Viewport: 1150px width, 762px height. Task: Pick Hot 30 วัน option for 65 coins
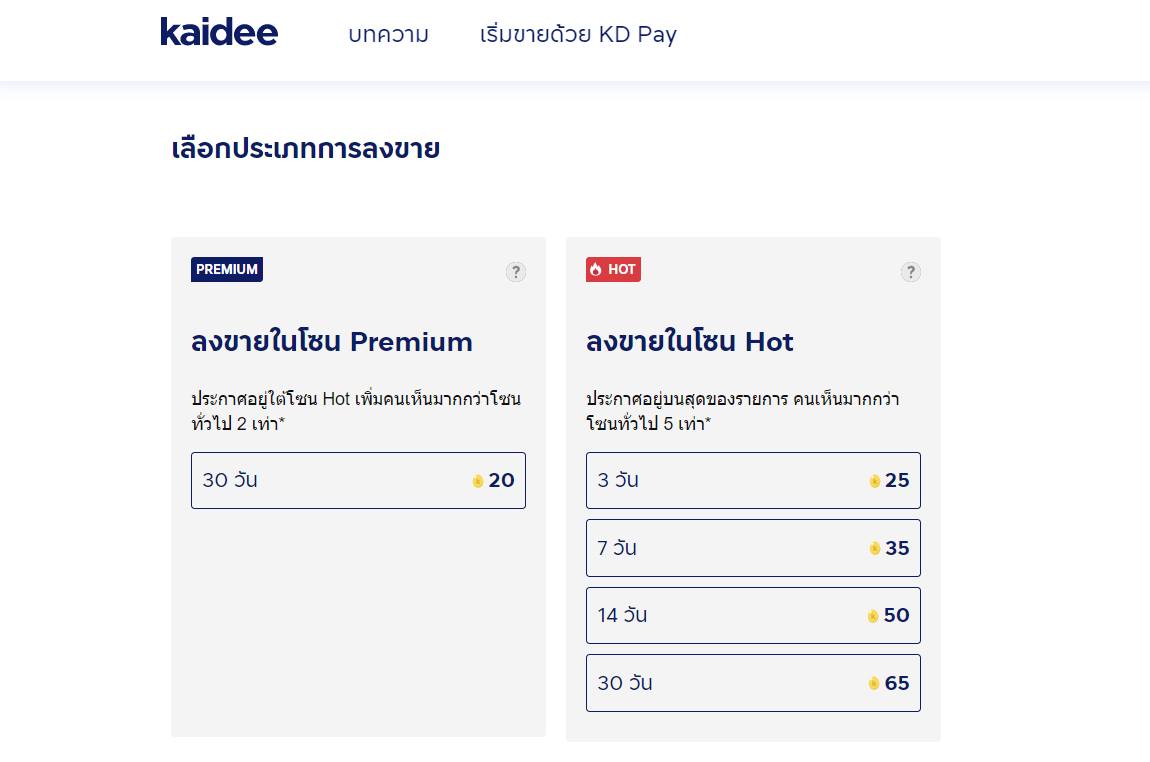point(752,683)
